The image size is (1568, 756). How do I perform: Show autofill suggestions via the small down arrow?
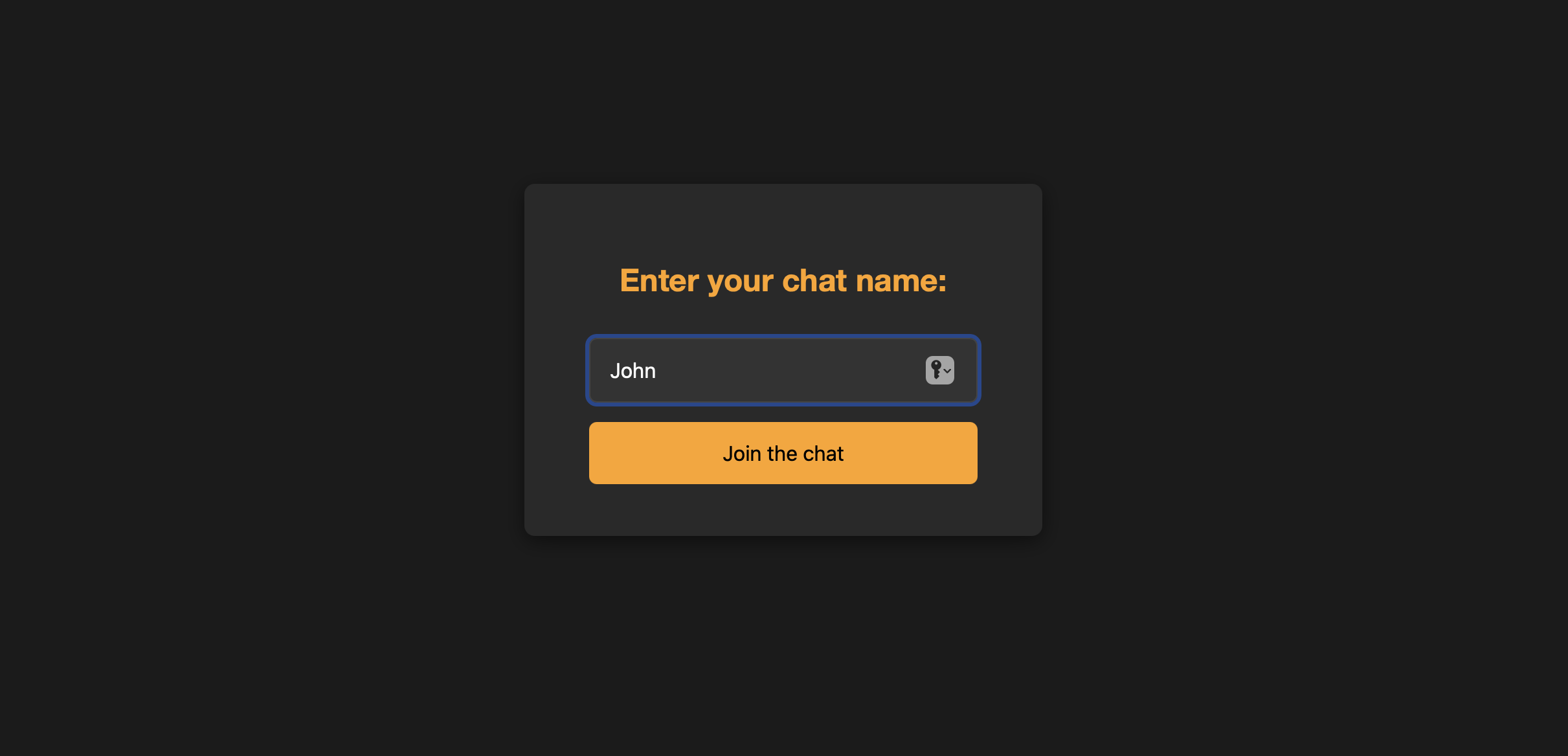tap(947, 371)
